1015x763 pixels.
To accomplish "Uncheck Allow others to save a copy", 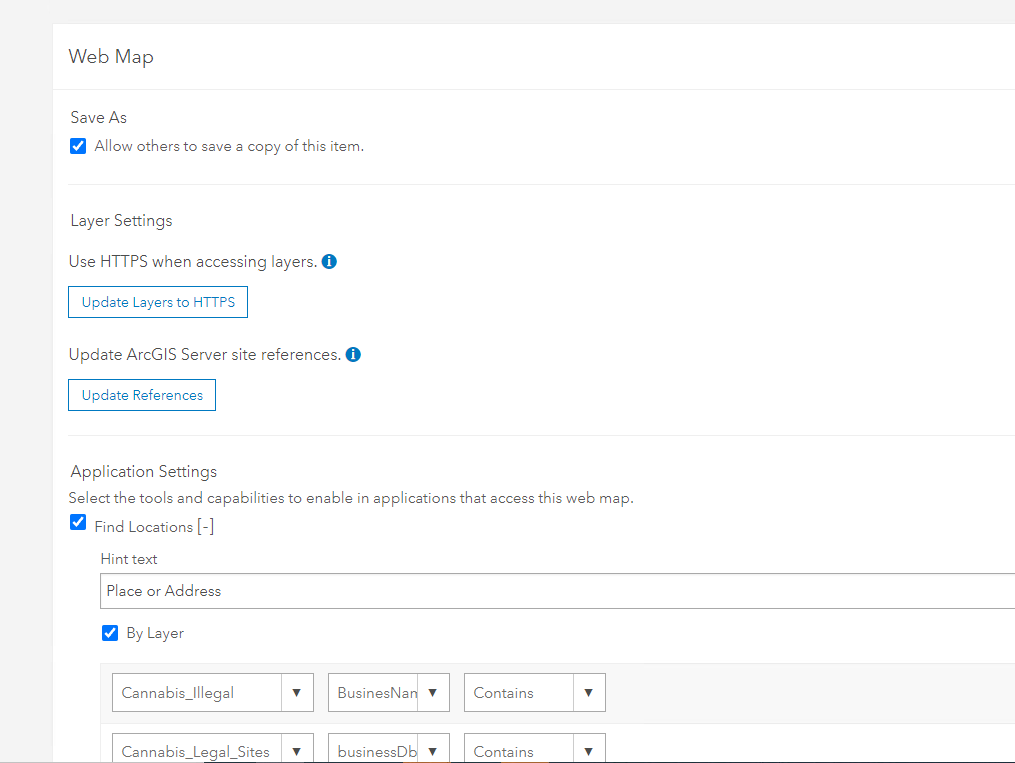I will tap(77, 146).
